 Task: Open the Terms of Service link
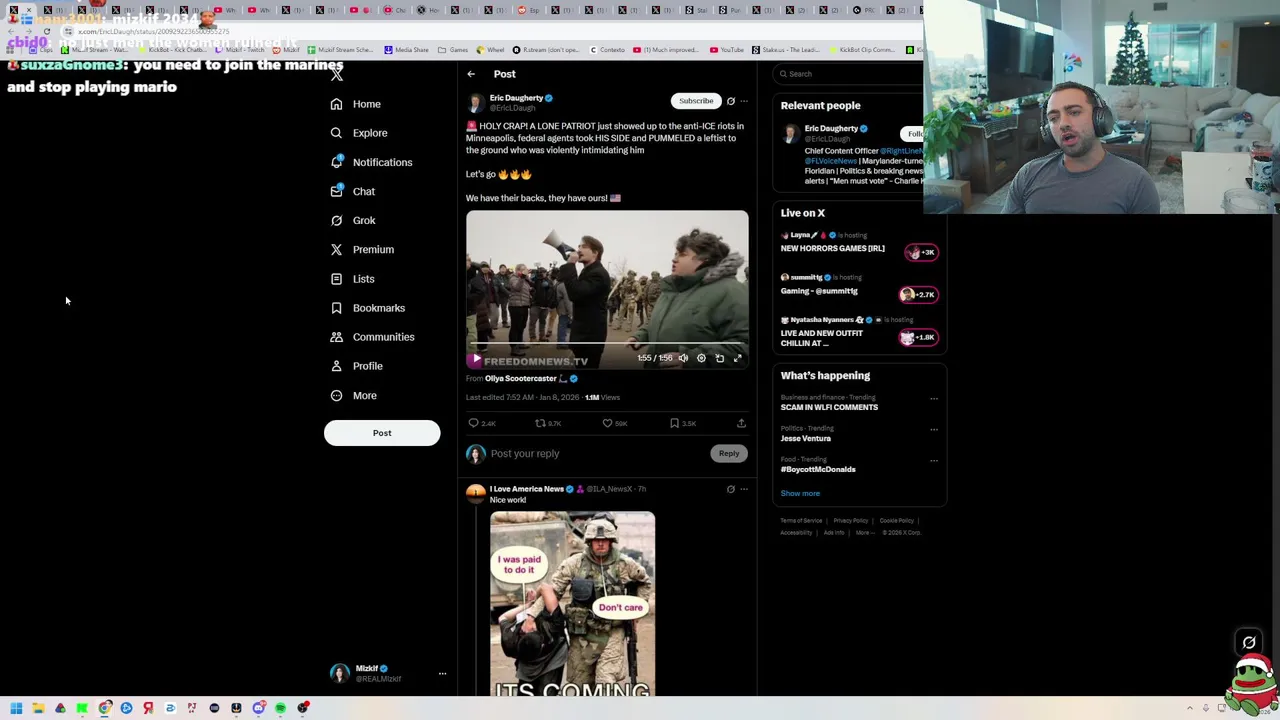tap(801, 520)
